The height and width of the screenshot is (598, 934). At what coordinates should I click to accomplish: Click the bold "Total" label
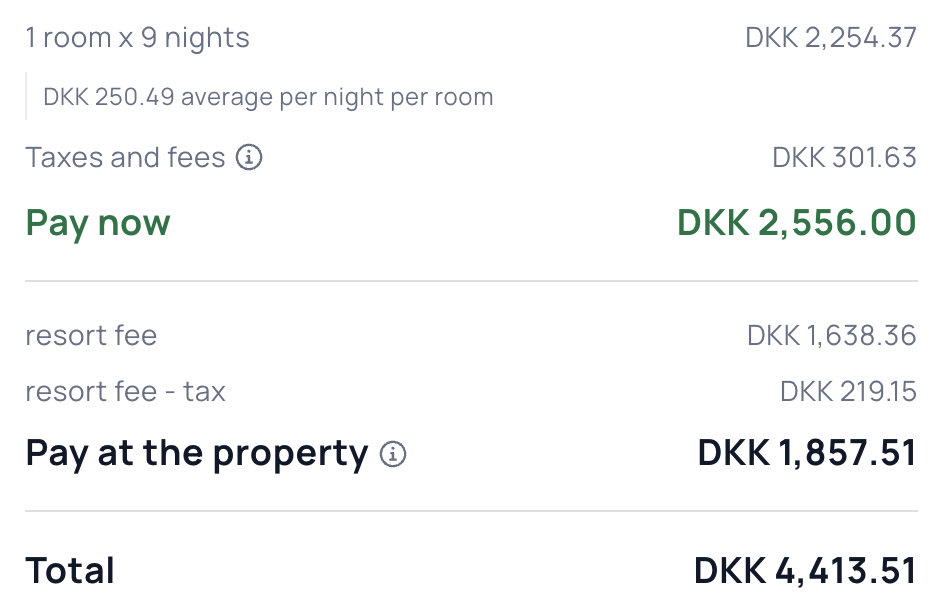[70, 571]
